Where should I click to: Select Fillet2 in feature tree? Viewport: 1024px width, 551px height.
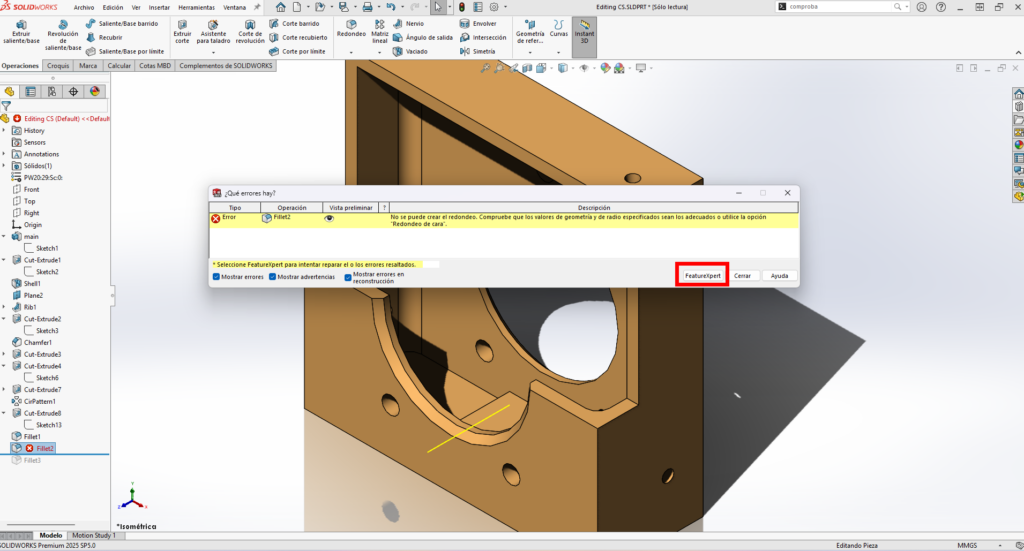44,449
